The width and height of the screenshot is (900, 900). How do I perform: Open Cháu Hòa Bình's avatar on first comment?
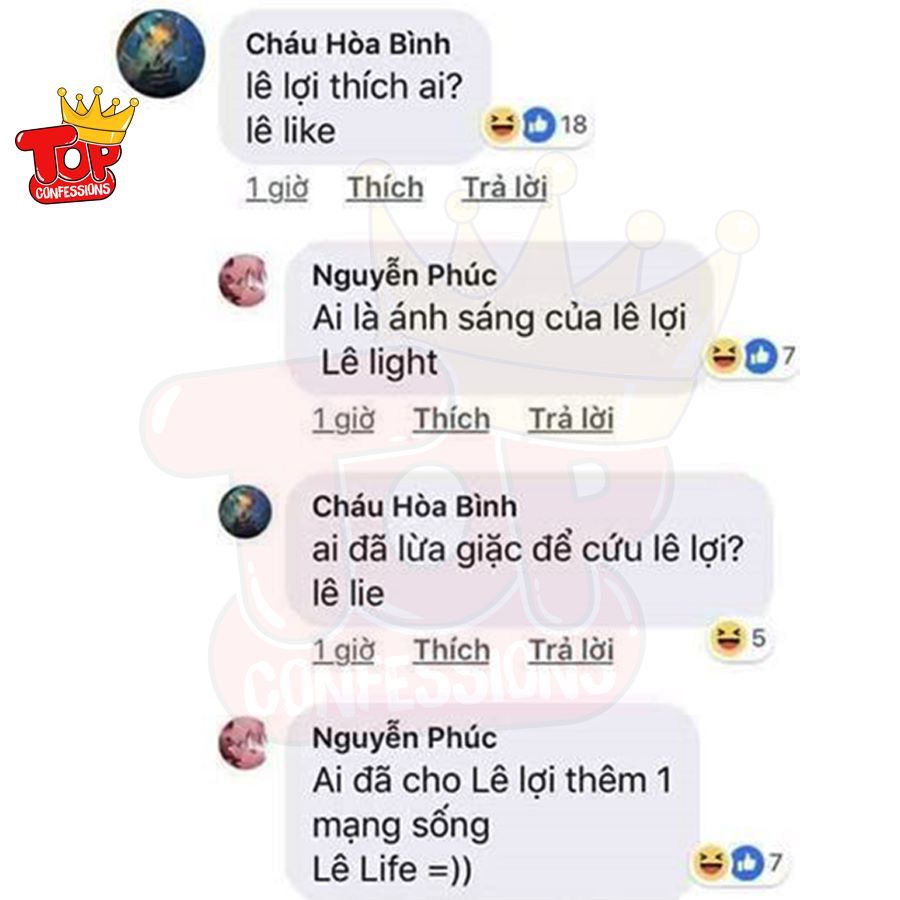point(161,53)
